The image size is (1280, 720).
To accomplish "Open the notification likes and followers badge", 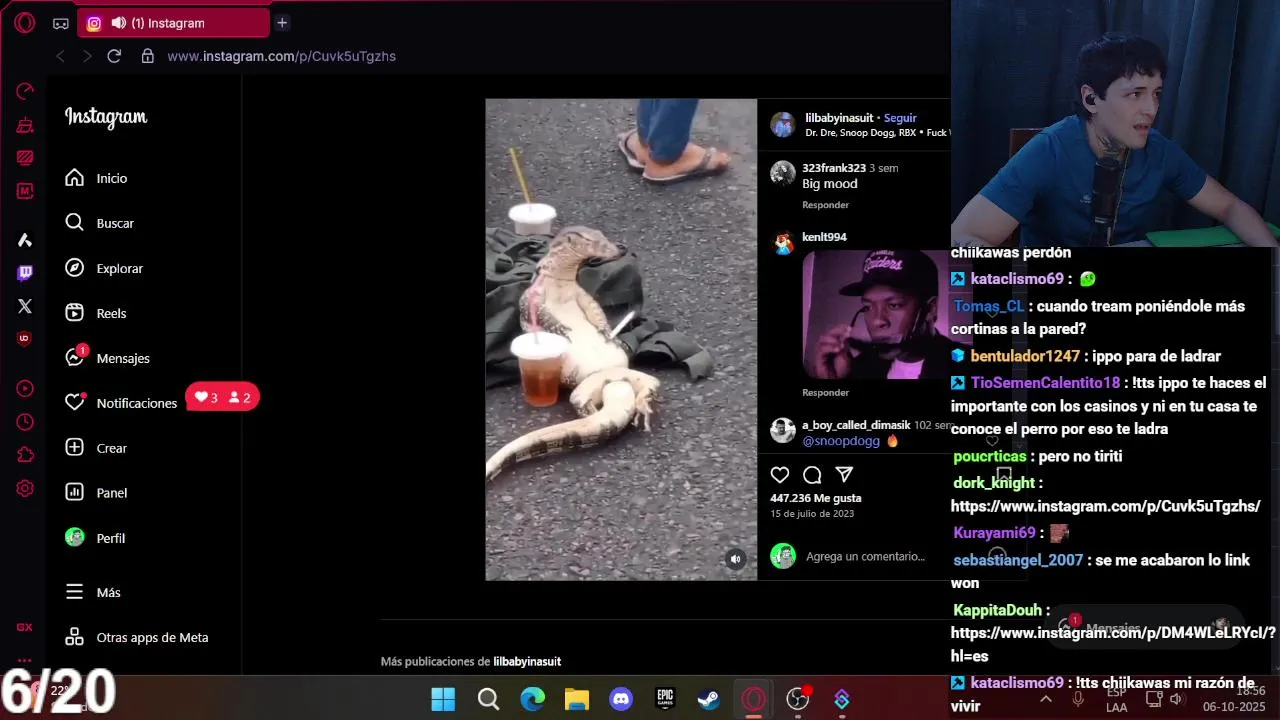I will pyautogui.click(x=223, y=397).
